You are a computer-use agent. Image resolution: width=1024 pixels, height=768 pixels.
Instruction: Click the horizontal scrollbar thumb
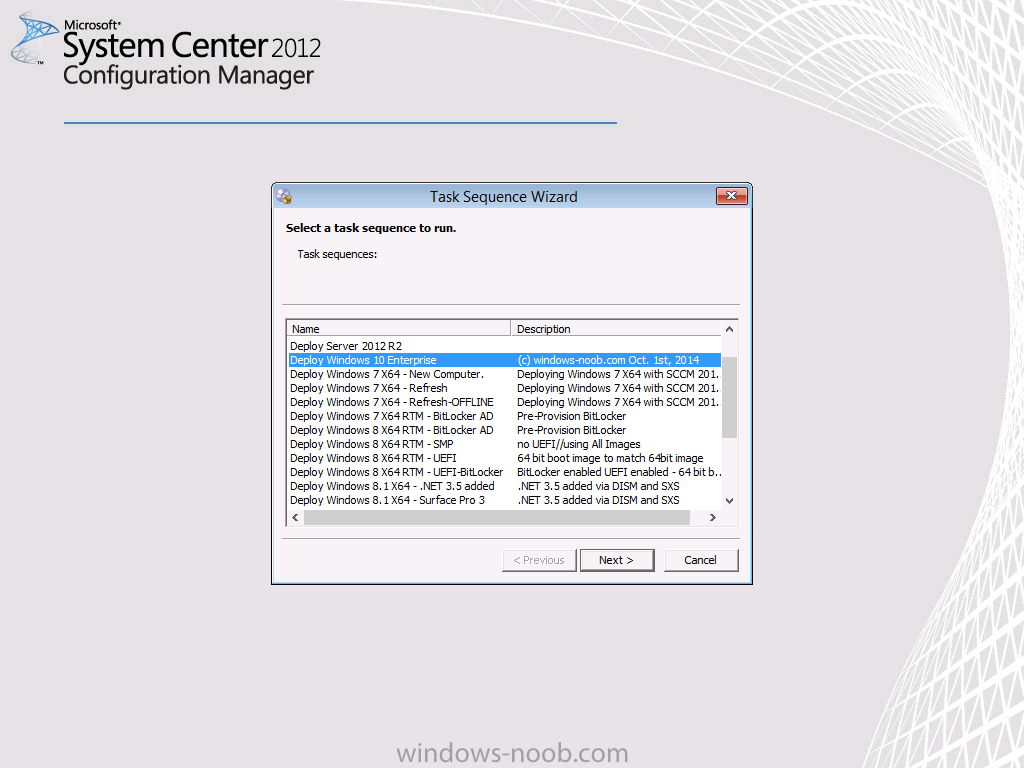[x=497, y=517]
